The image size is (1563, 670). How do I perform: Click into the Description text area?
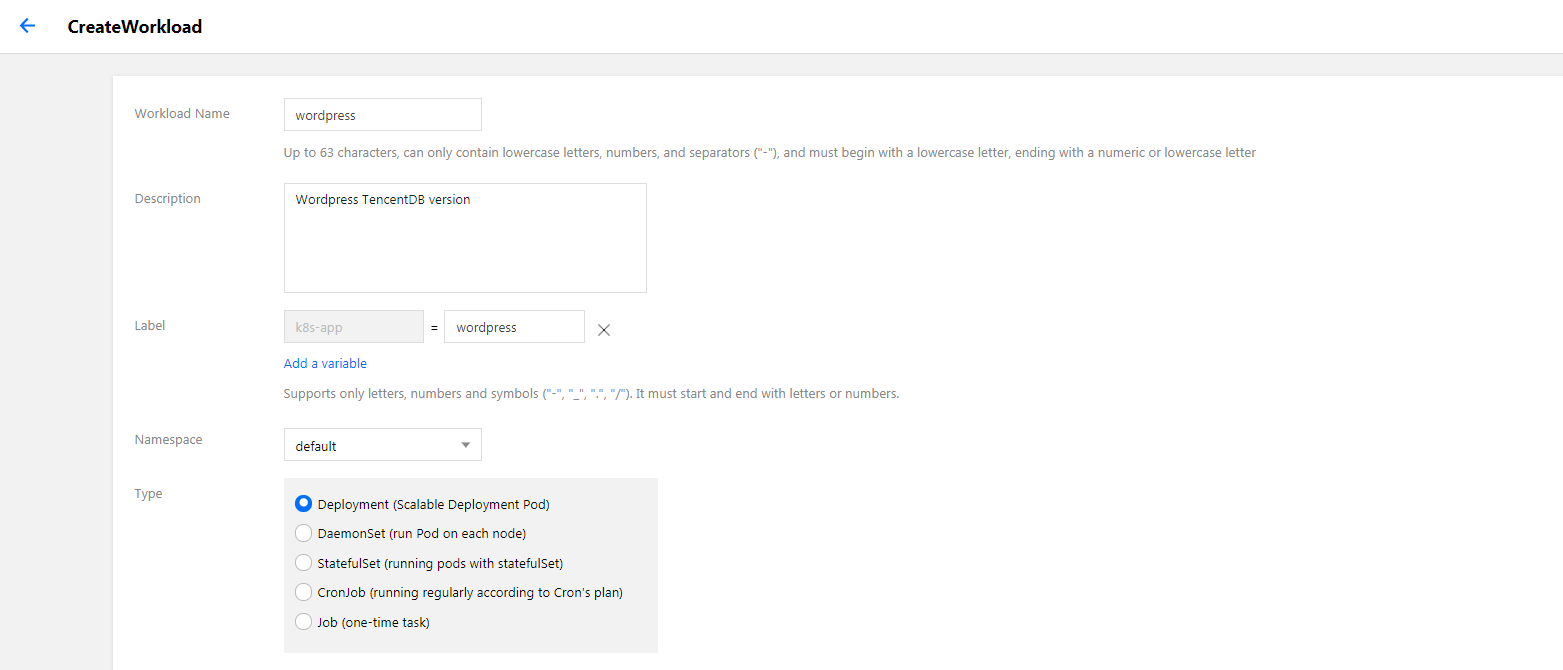(x=465, y=238)
